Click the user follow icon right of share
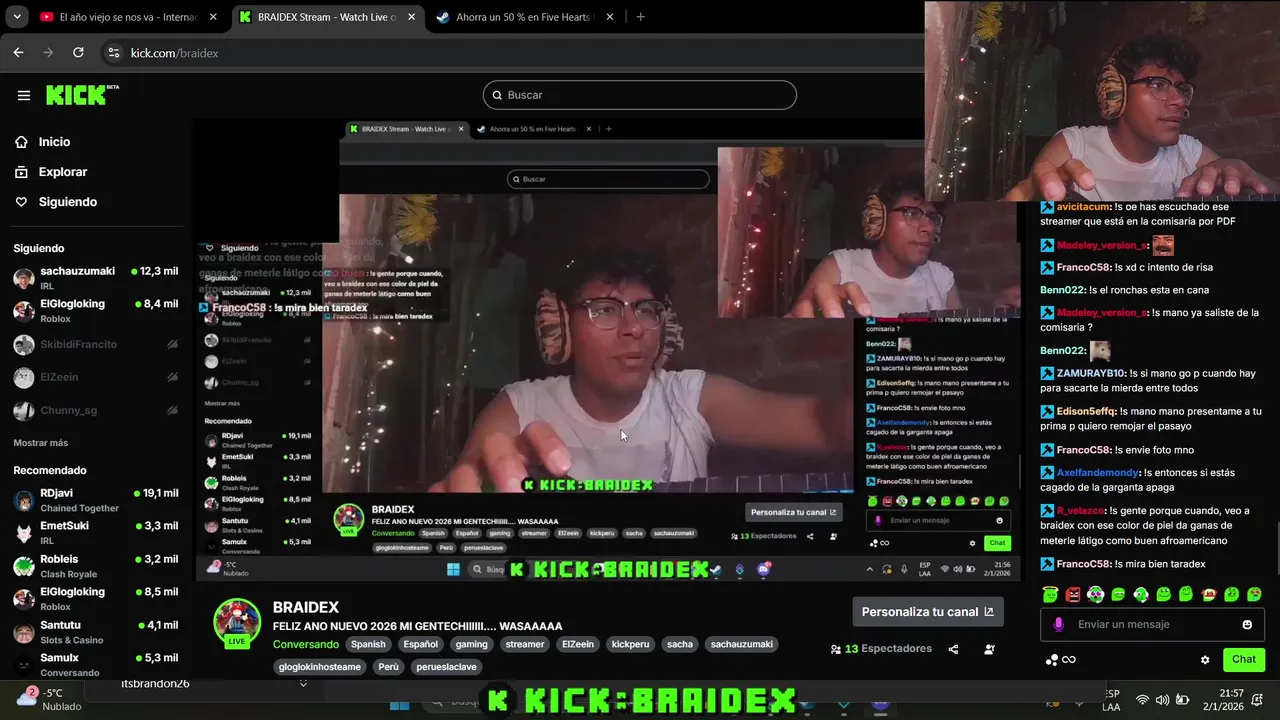Screen dimensions: 1280x720 click(x=989, y=649)
